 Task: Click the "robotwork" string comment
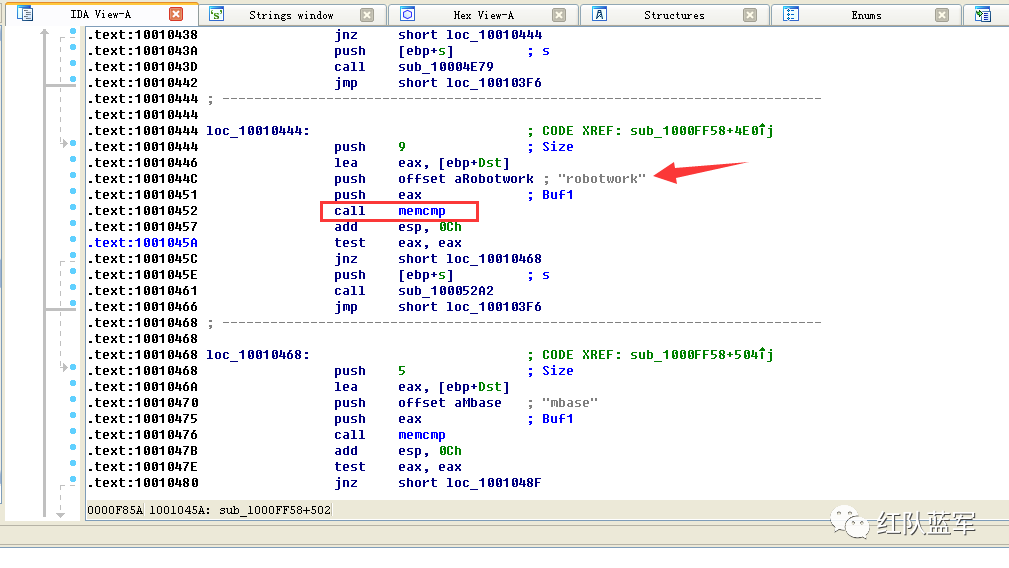click(602, 179)
